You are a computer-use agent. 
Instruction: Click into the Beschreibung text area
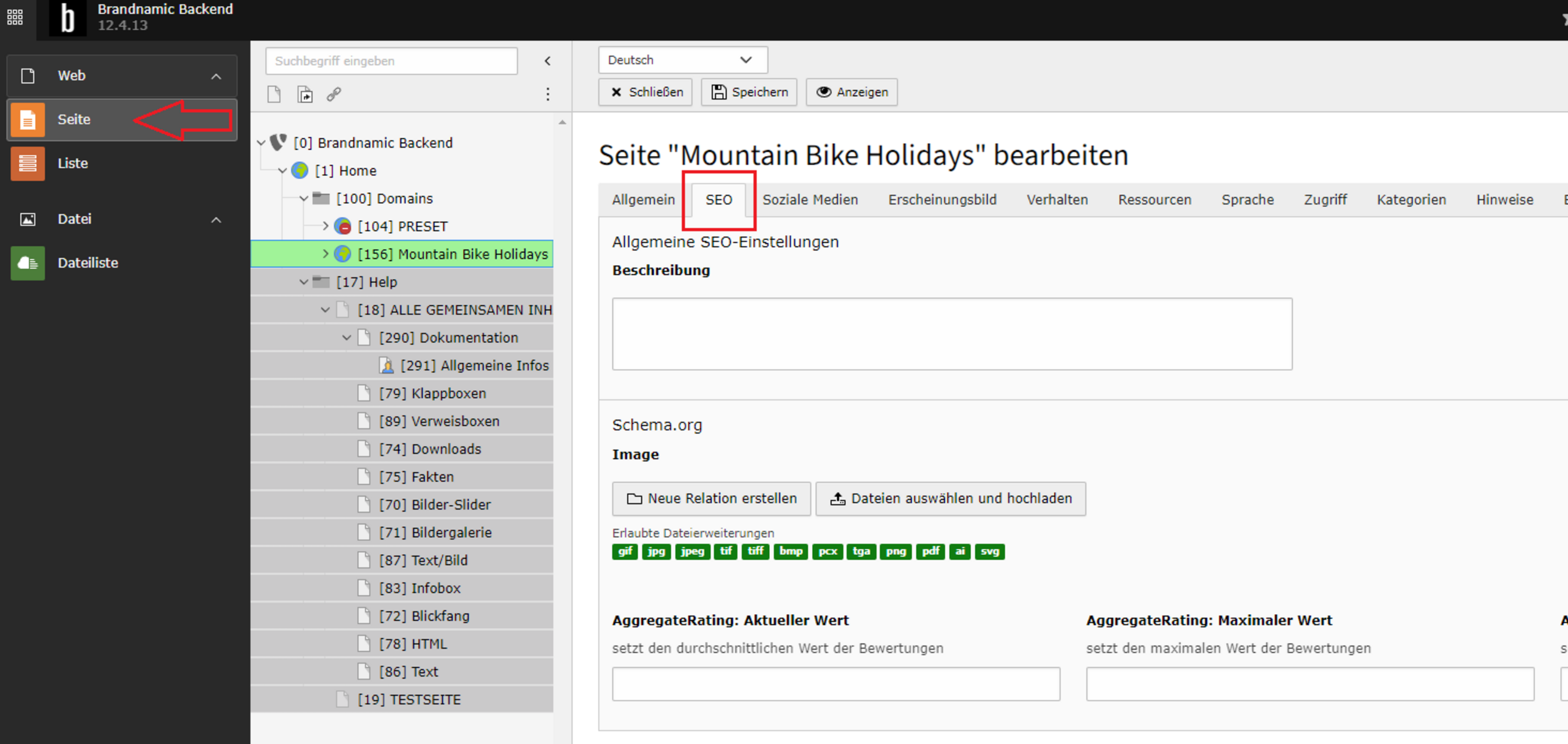(952, 334)
